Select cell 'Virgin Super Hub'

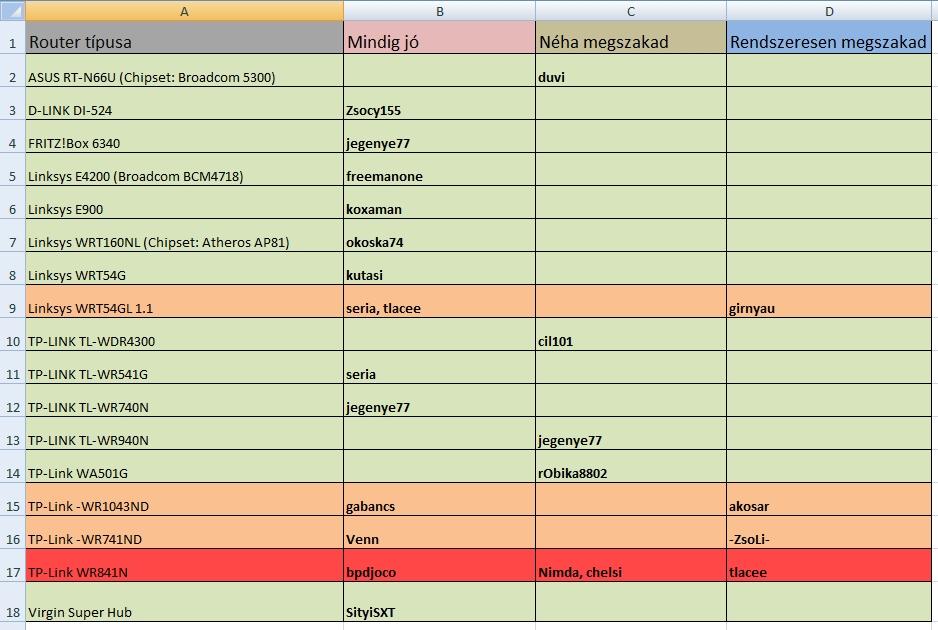[184, 601]
